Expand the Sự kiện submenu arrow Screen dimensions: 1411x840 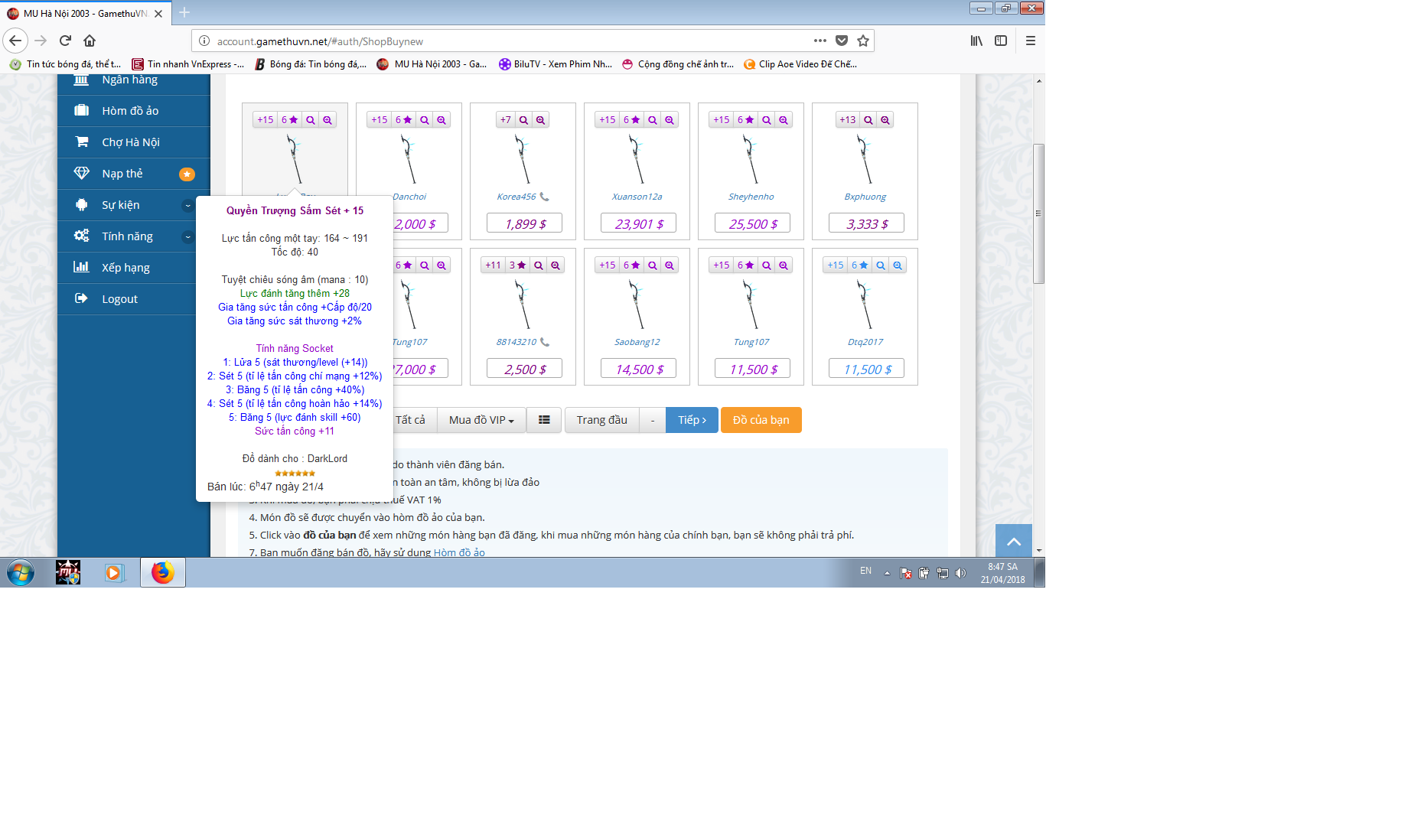pos(187,205)
